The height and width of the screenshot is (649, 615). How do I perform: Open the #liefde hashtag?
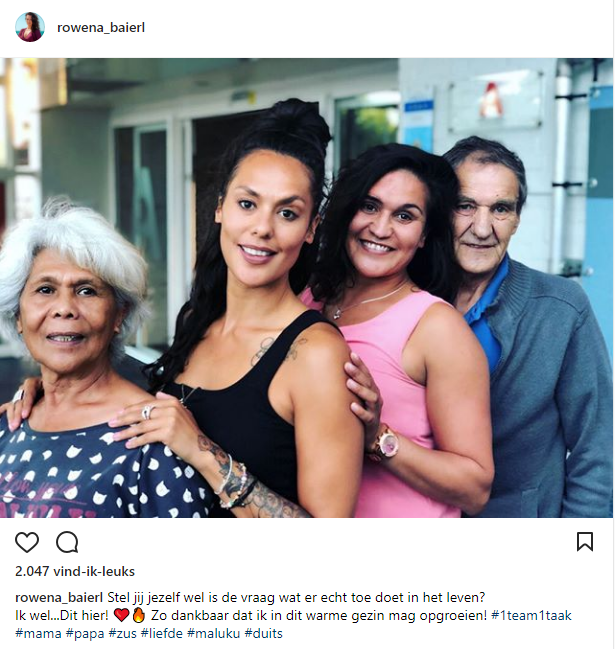click(x=161, y=633)
